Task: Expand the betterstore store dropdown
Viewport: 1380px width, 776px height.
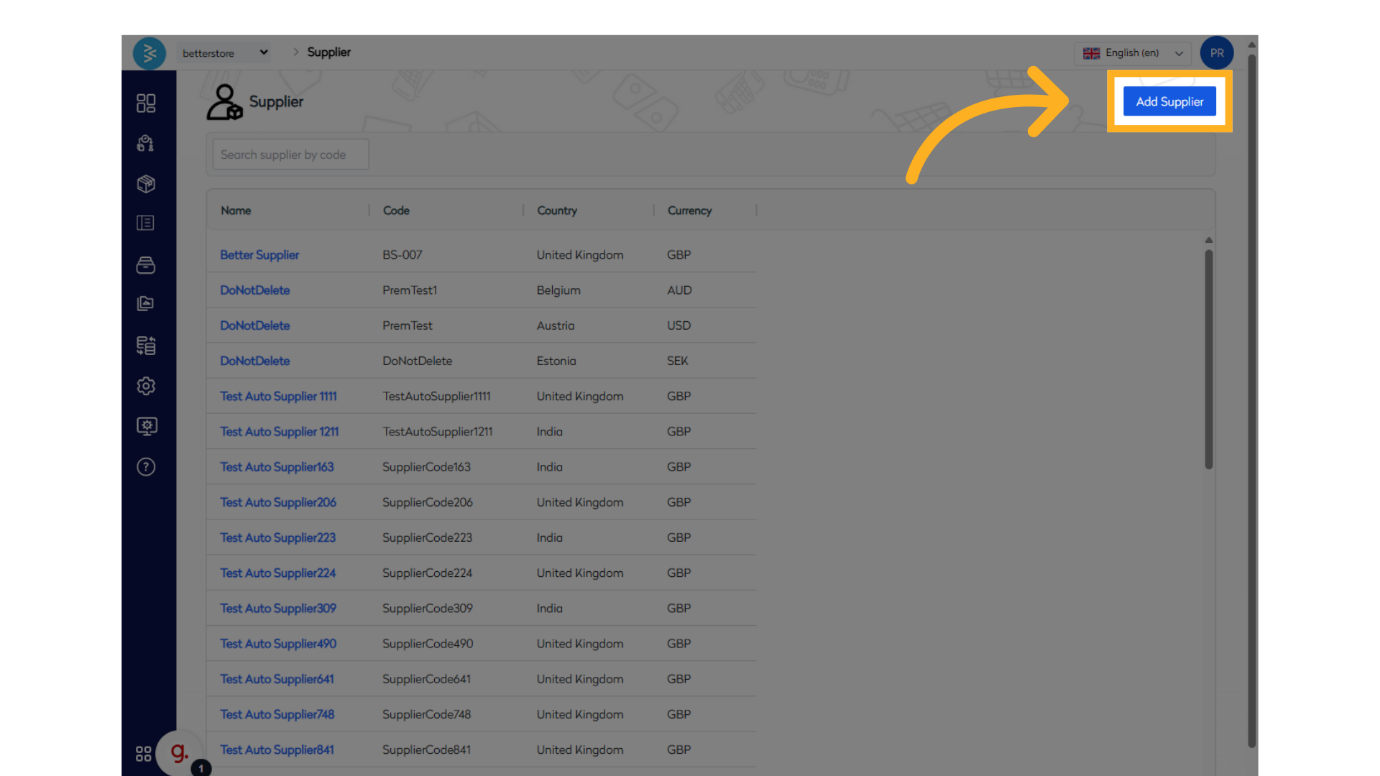Action: point(225,53)
